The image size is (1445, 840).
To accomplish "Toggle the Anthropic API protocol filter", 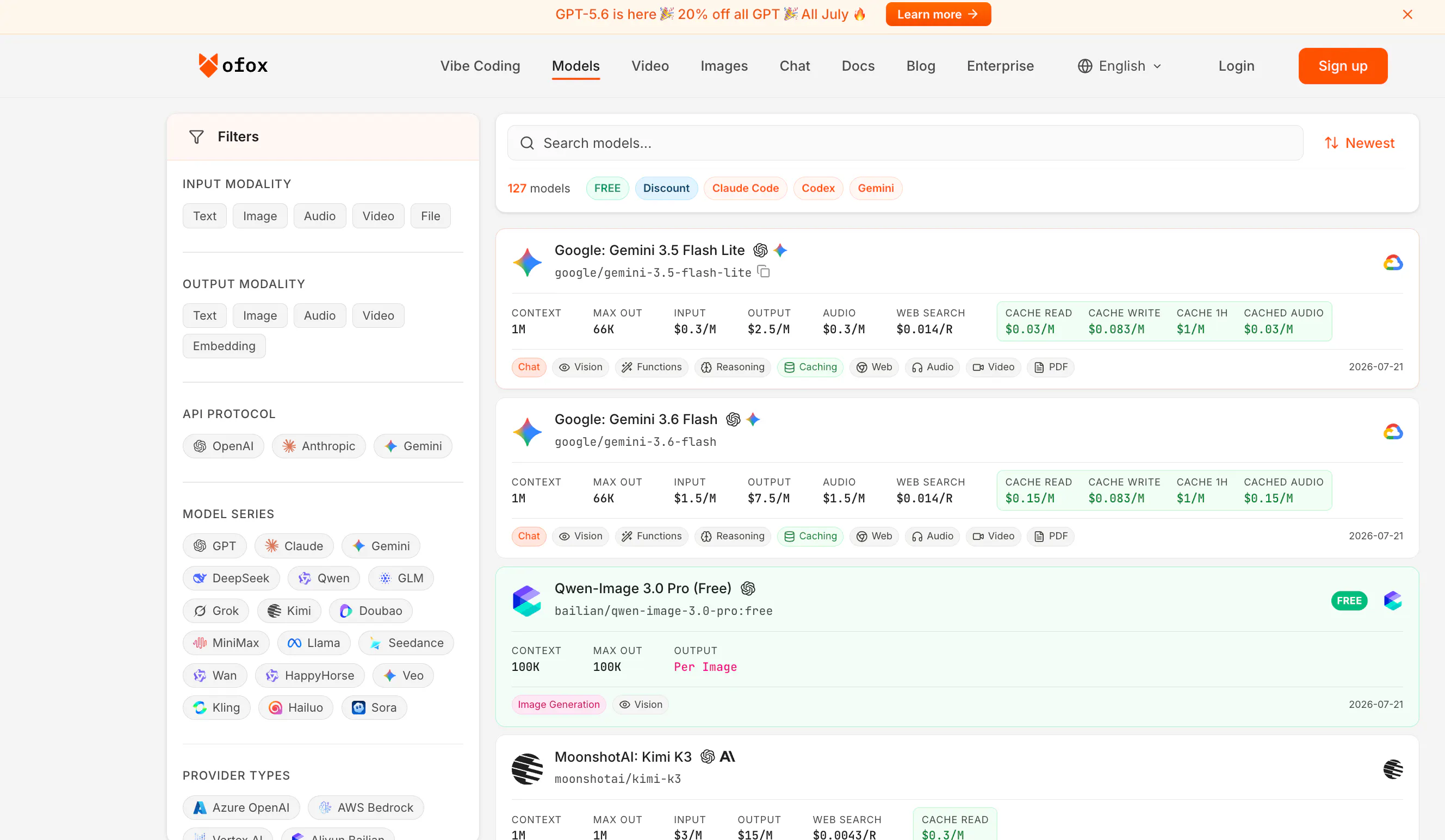I will pyautogui.click(x=319, y=446).
